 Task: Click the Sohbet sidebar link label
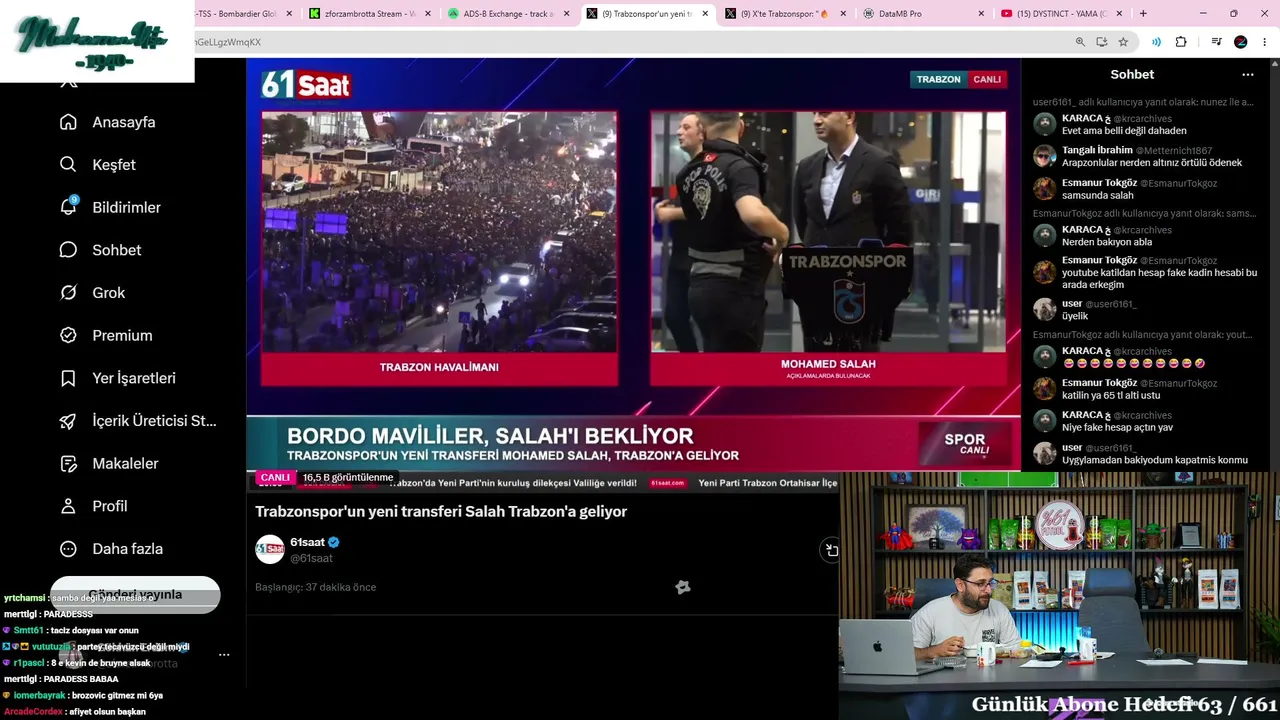pyautogui.click(x=117, y=250)
